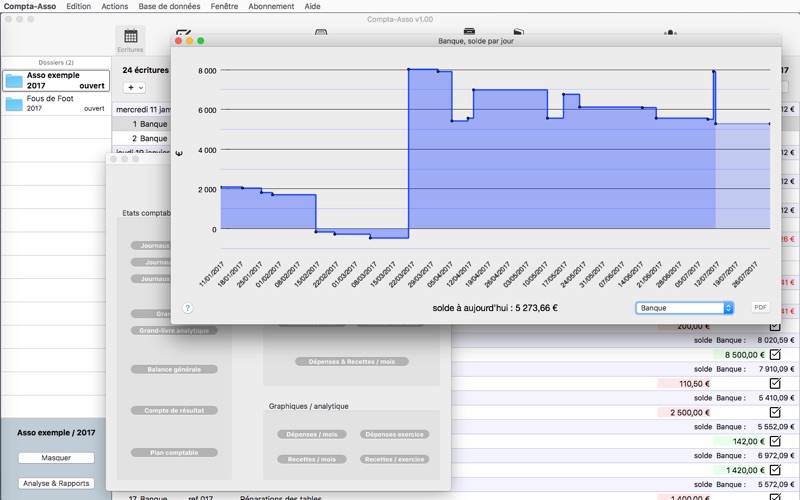
Task: Toggle the checkmark next to 1 420,00 €
Action: pyautogui.click(x=775, y=469)
